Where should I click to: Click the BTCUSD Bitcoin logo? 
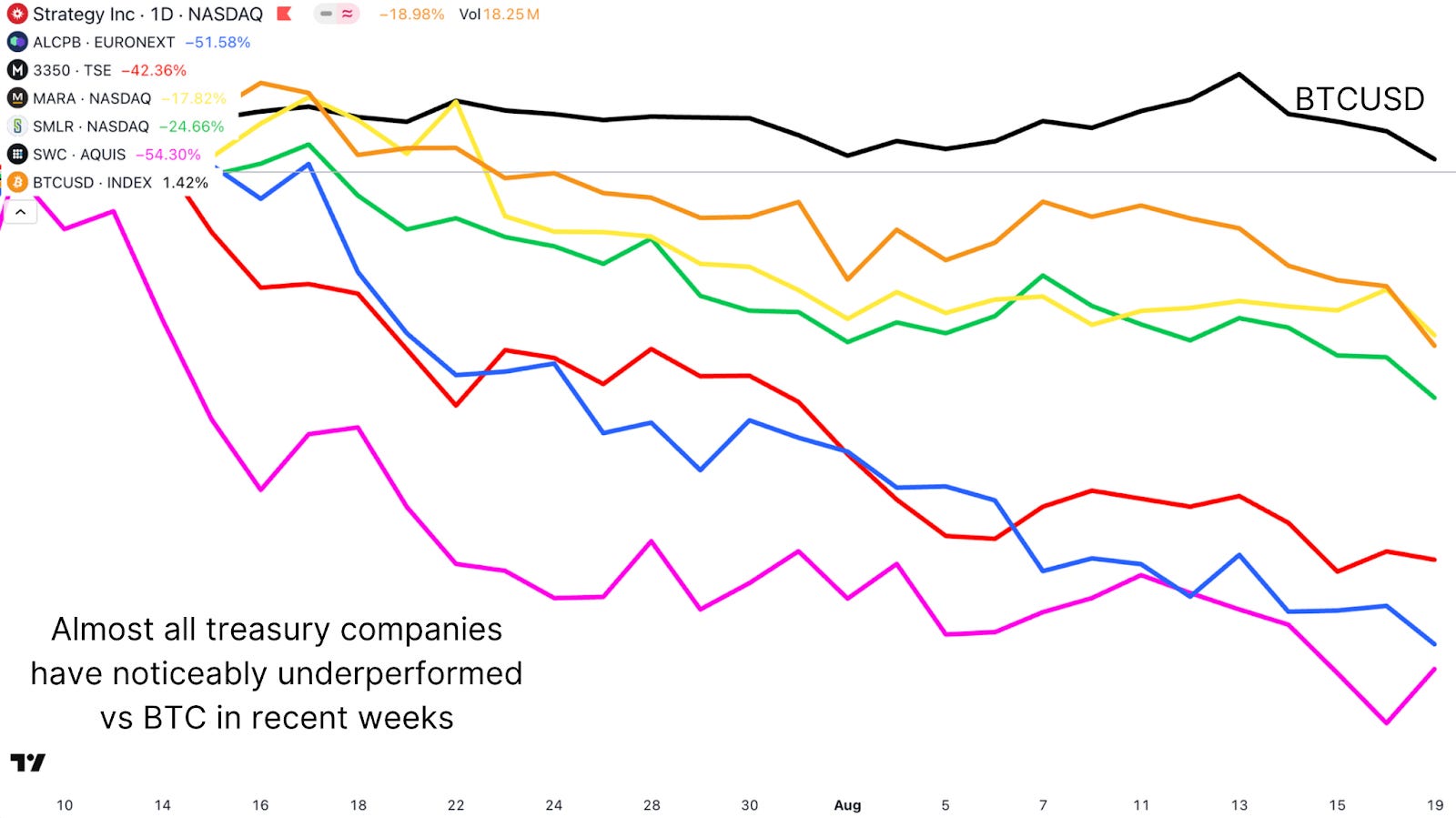(x=15, y=183)
